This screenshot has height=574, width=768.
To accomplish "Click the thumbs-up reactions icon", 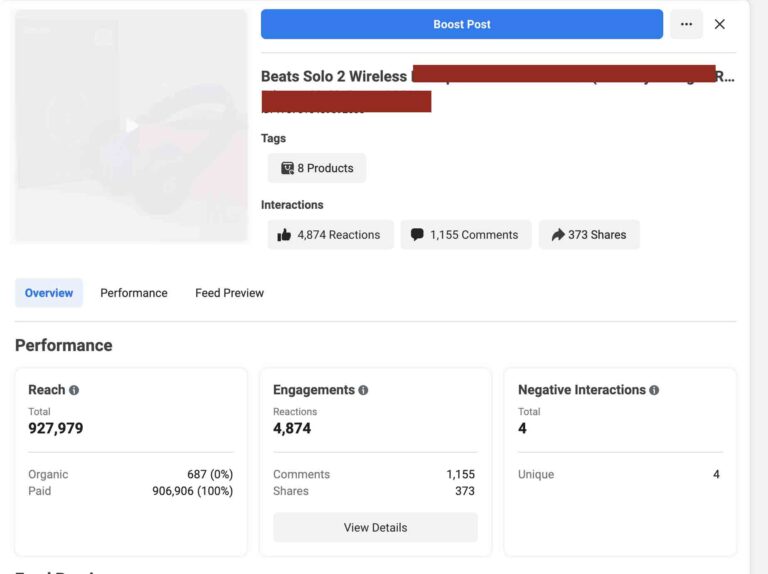I will [x=284, y=235].
